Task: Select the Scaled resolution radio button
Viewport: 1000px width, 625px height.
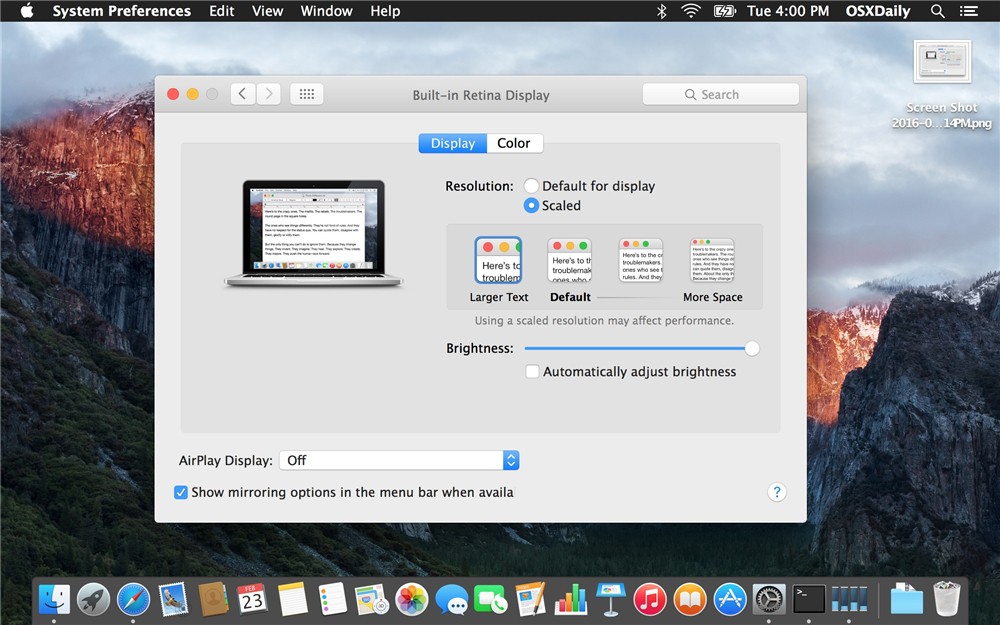Action: click(x=531, y=205)
